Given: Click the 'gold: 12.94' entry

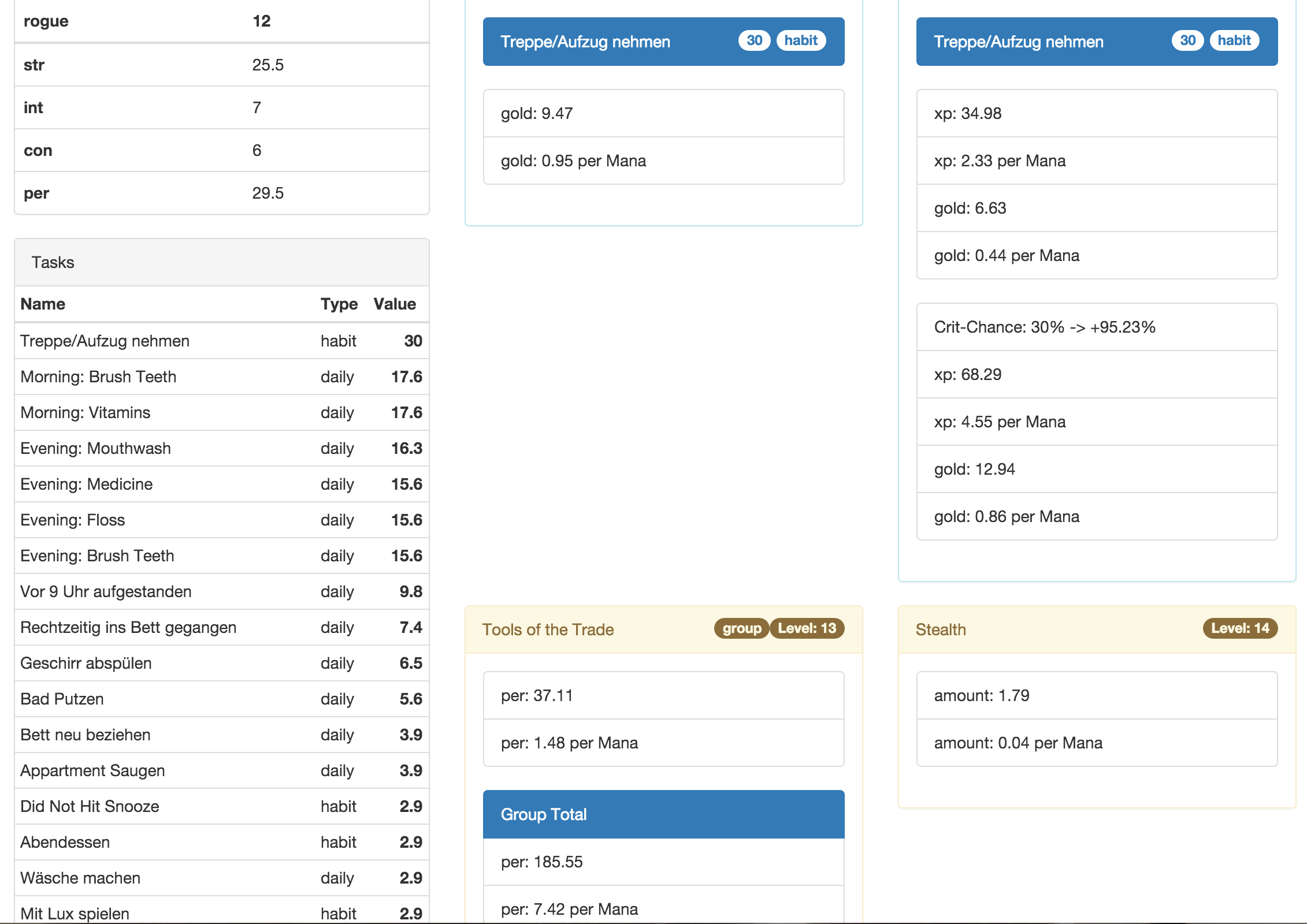Looking at the screenshot, I should (1097, 469).
